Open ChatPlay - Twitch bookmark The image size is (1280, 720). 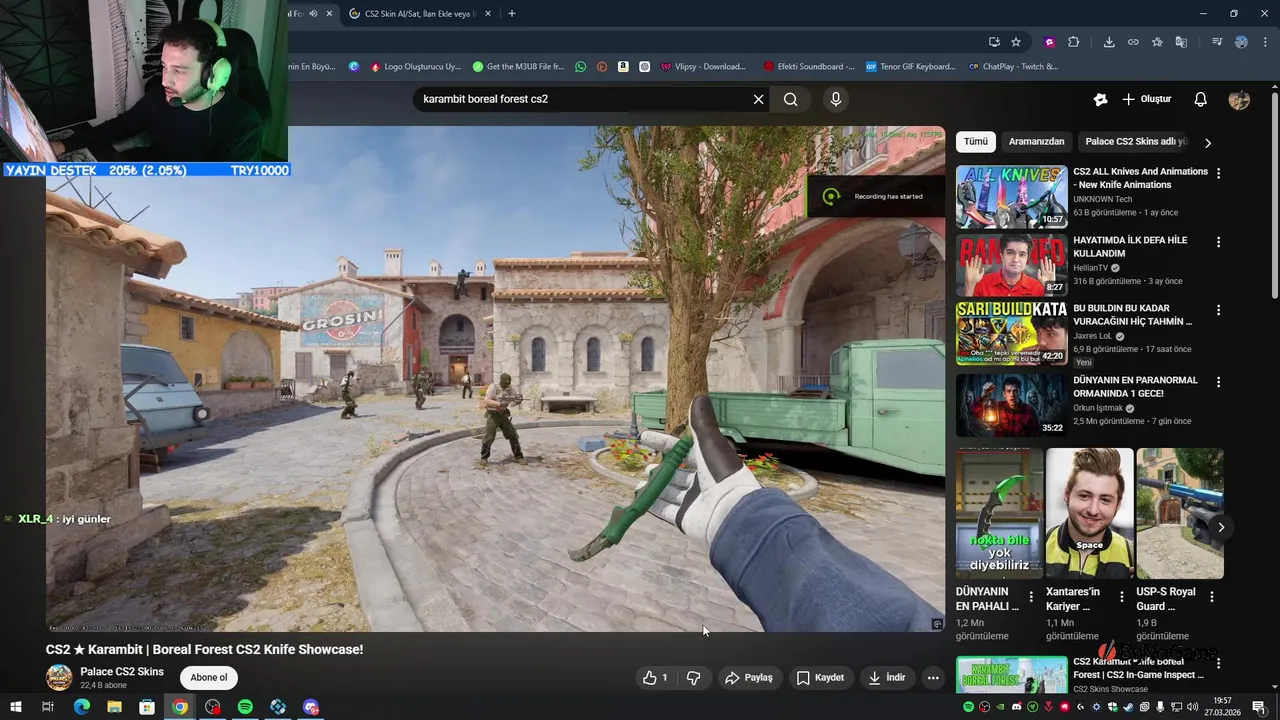click(1014, 67)
